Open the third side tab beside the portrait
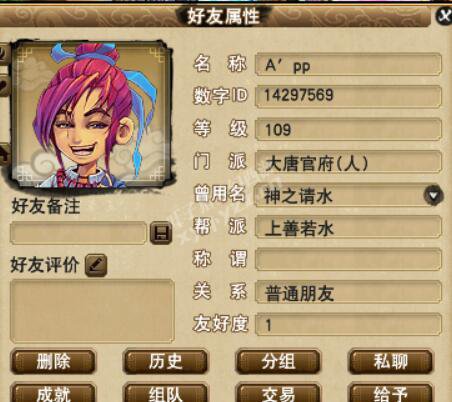 point(4,154)
